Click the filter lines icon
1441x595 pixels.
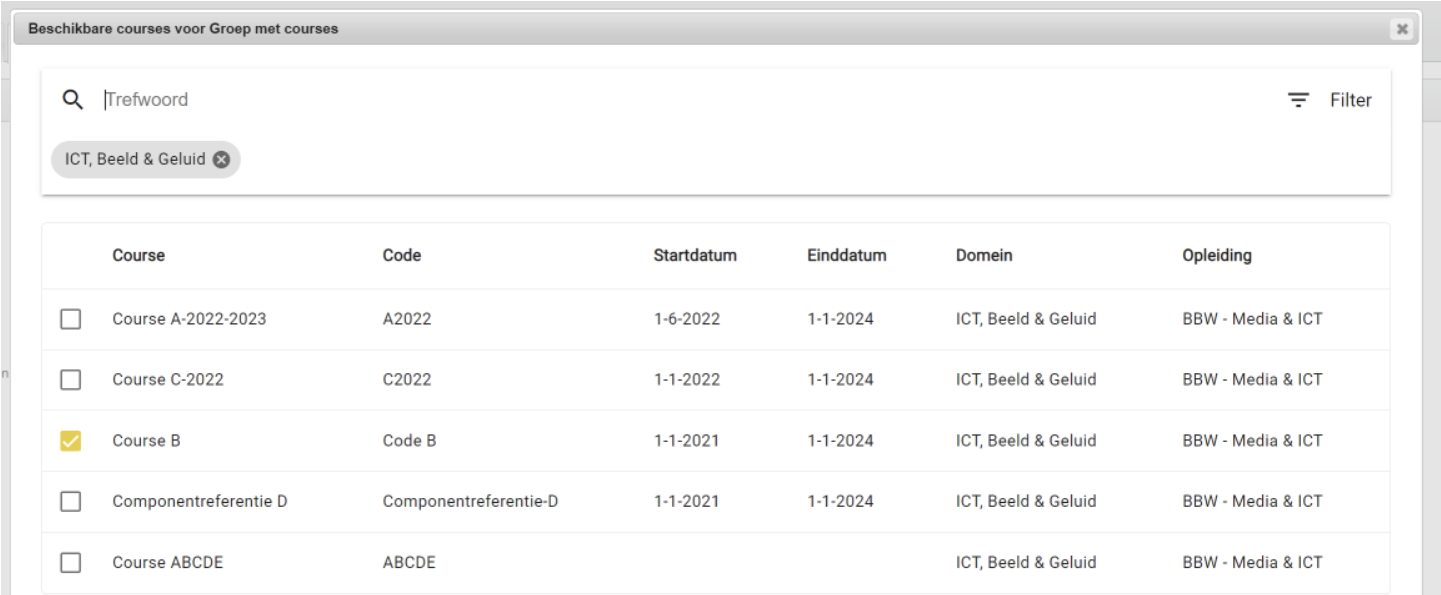[x=1298, y=100]
